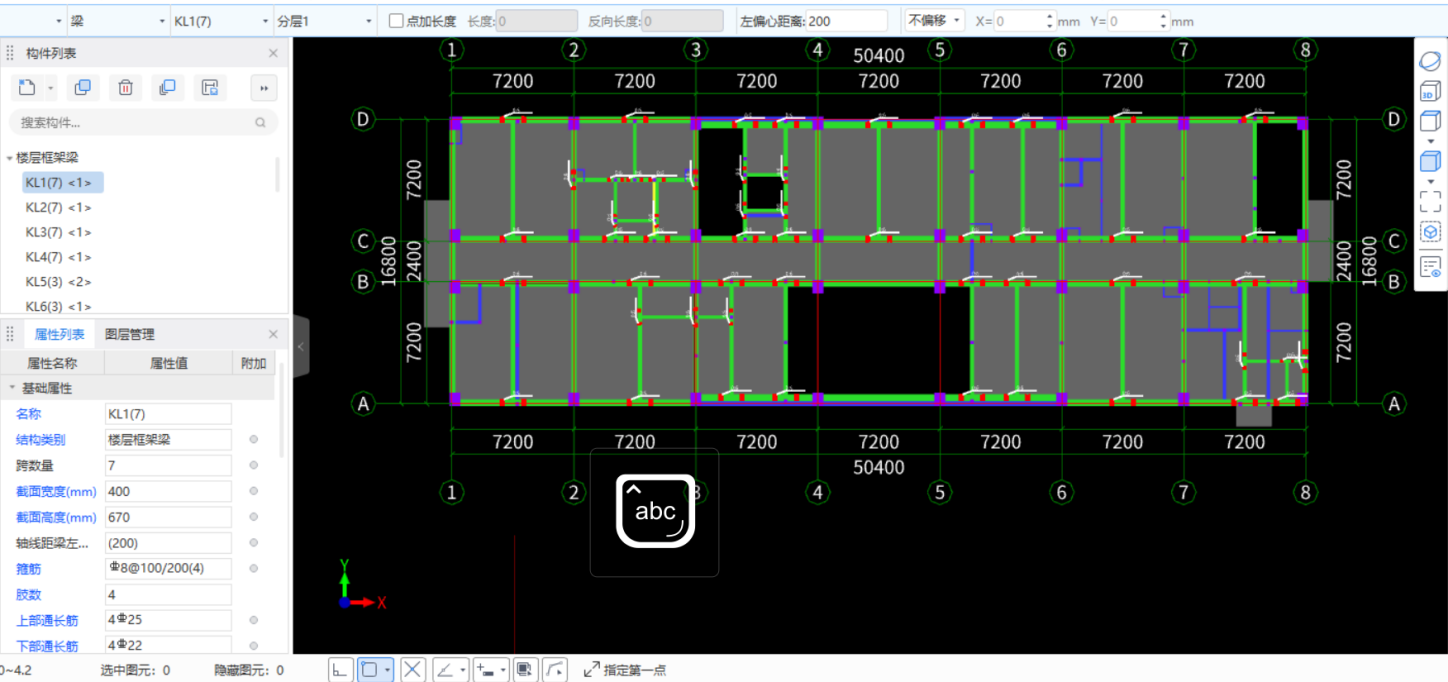Collapse the 基础属性 section
The height and width of the screenshot is (682, 1448).
coord(12,388)
